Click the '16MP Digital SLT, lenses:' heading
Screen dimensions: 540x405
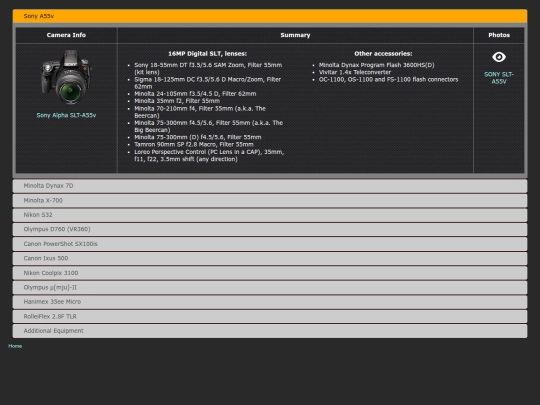point(207,54)
